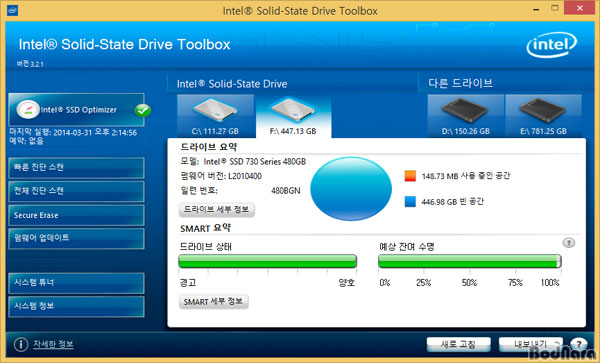Image resolution: width=600 pixels, height=363 pixels.
Task: Click the 148.73 MB 사용 중인 공간 label
Action: (466, 176)
